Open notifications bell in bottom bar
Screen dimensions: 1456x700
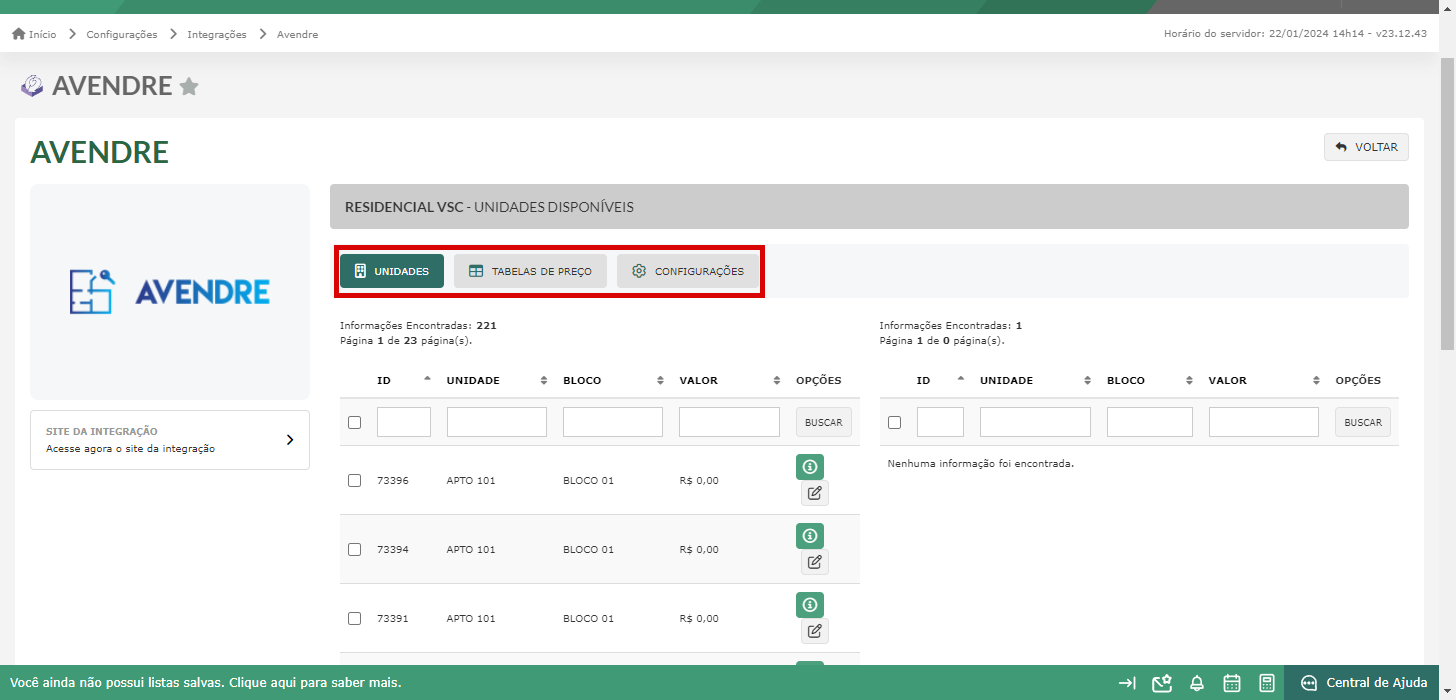[x=1197, y=683]
